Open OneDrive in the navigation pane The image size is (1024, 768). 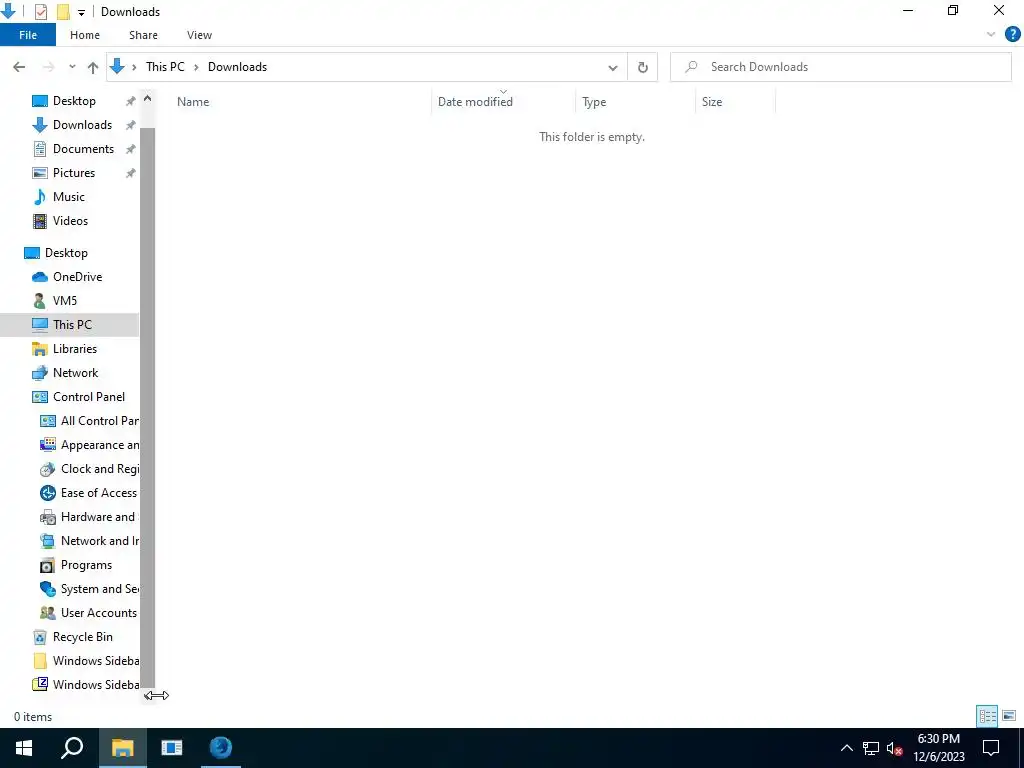(77, 277)
